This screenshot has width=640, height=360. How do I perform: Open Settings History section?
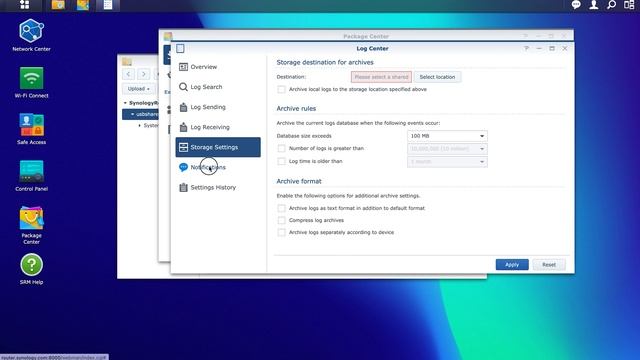(x=218, y=187)
